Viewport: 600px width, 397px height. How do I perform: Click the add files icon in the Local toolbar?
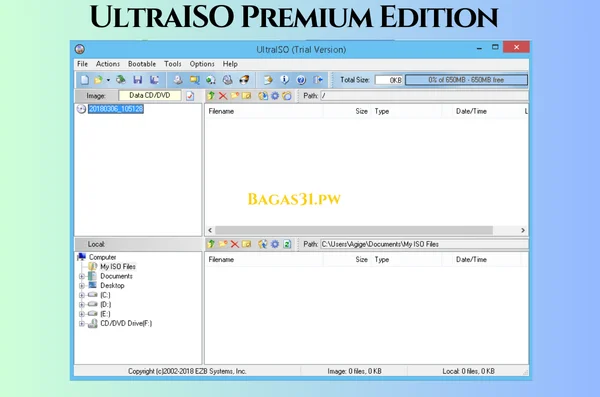(x=263, y=244)
